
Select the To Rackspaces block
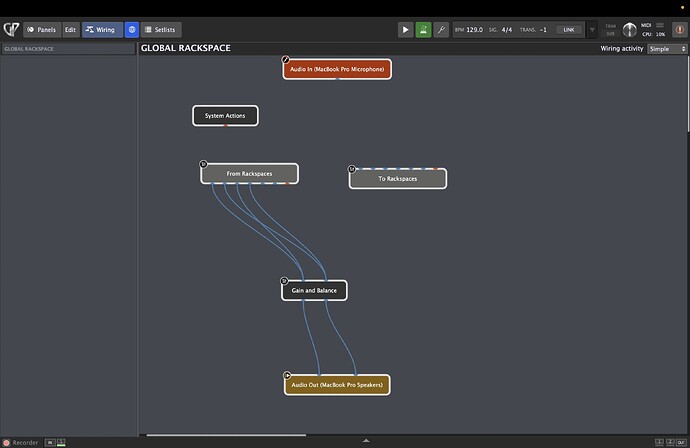[x=398, y=179]
